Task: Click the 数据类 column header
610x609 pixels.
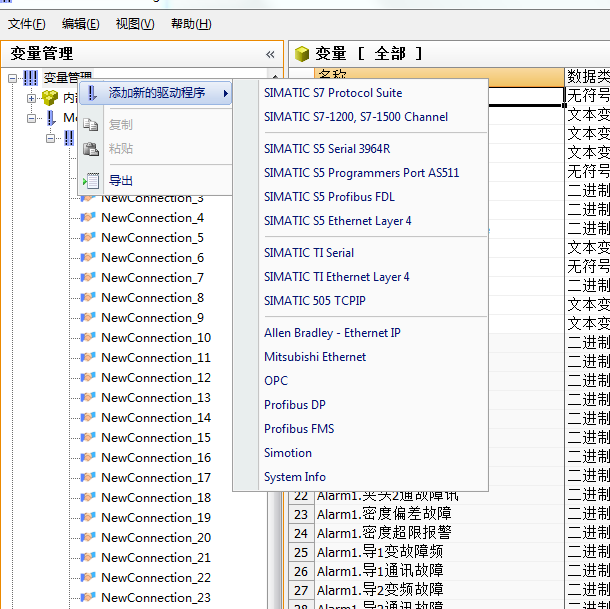Action: [x=587, y=77]
